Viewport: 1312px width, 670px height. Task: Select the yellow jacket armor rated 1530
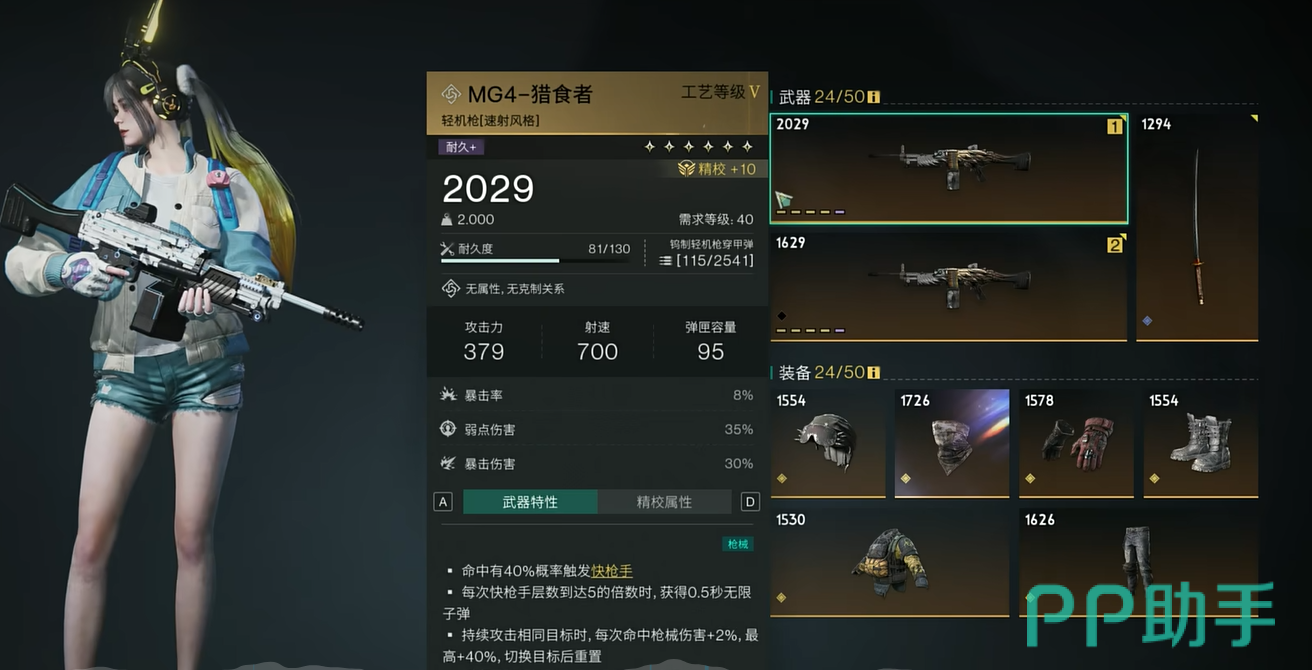[x=890, y=562]
